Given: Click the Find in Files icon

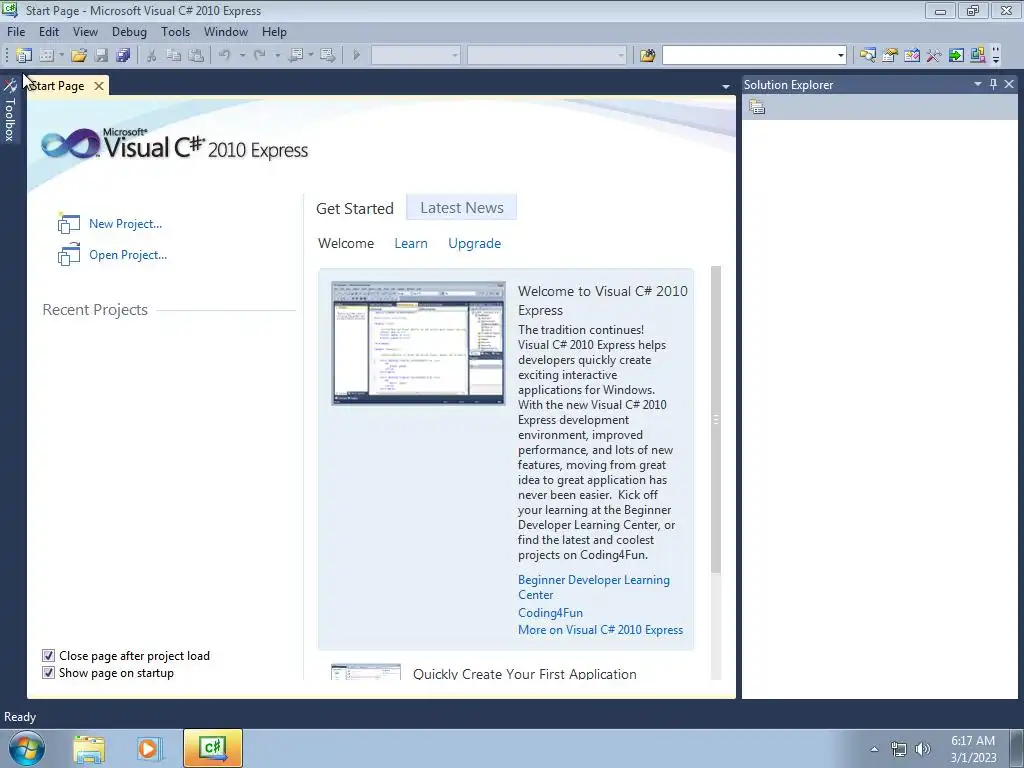Looking at the screenshot, I should click(x=647, y=56).
